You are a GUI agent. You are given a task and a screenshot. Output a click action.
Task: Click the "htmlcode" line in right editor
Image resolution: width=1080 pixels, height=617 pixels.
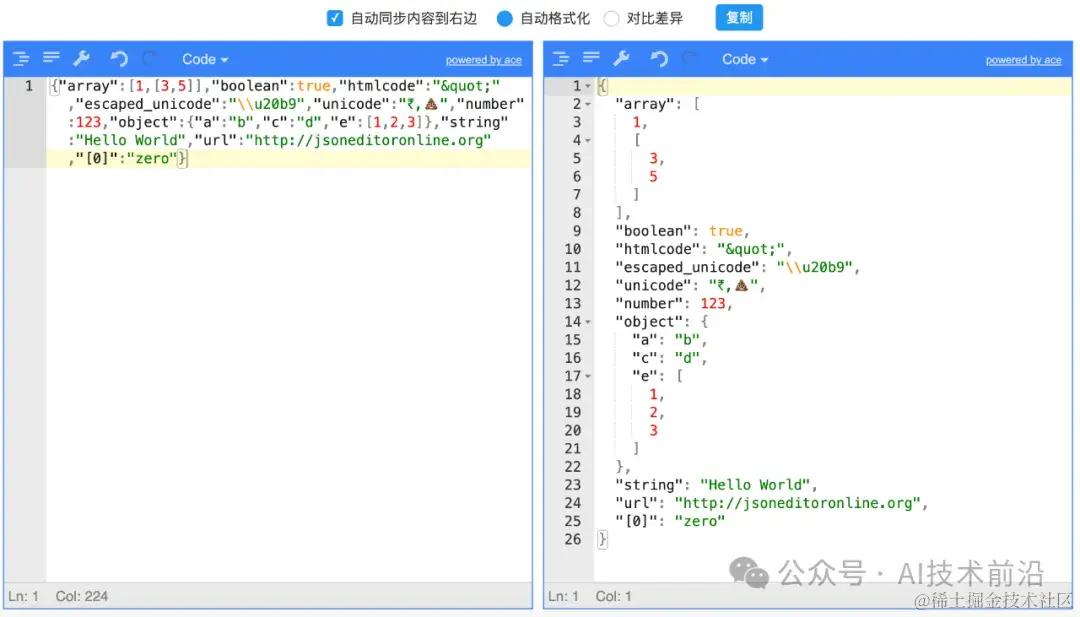pyautogui.click(x=703, y=249)
